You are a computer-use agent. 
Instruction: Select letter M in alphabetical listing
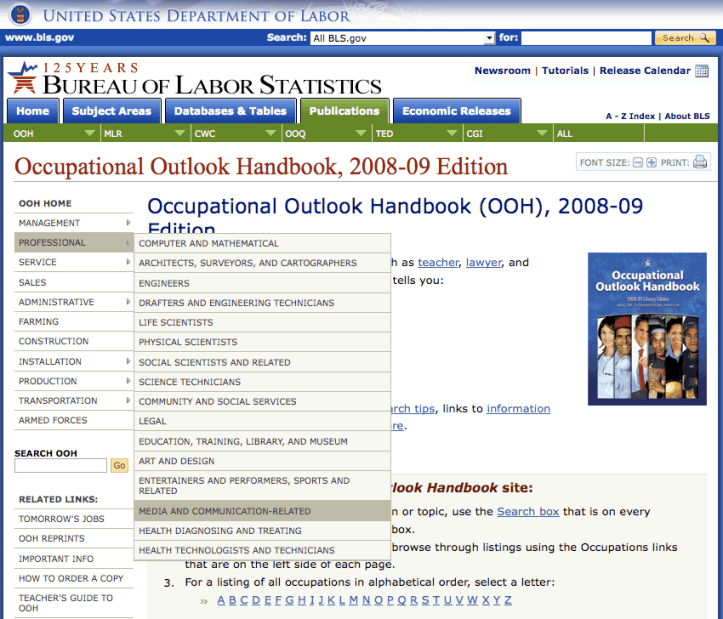(x=353, y=601)
